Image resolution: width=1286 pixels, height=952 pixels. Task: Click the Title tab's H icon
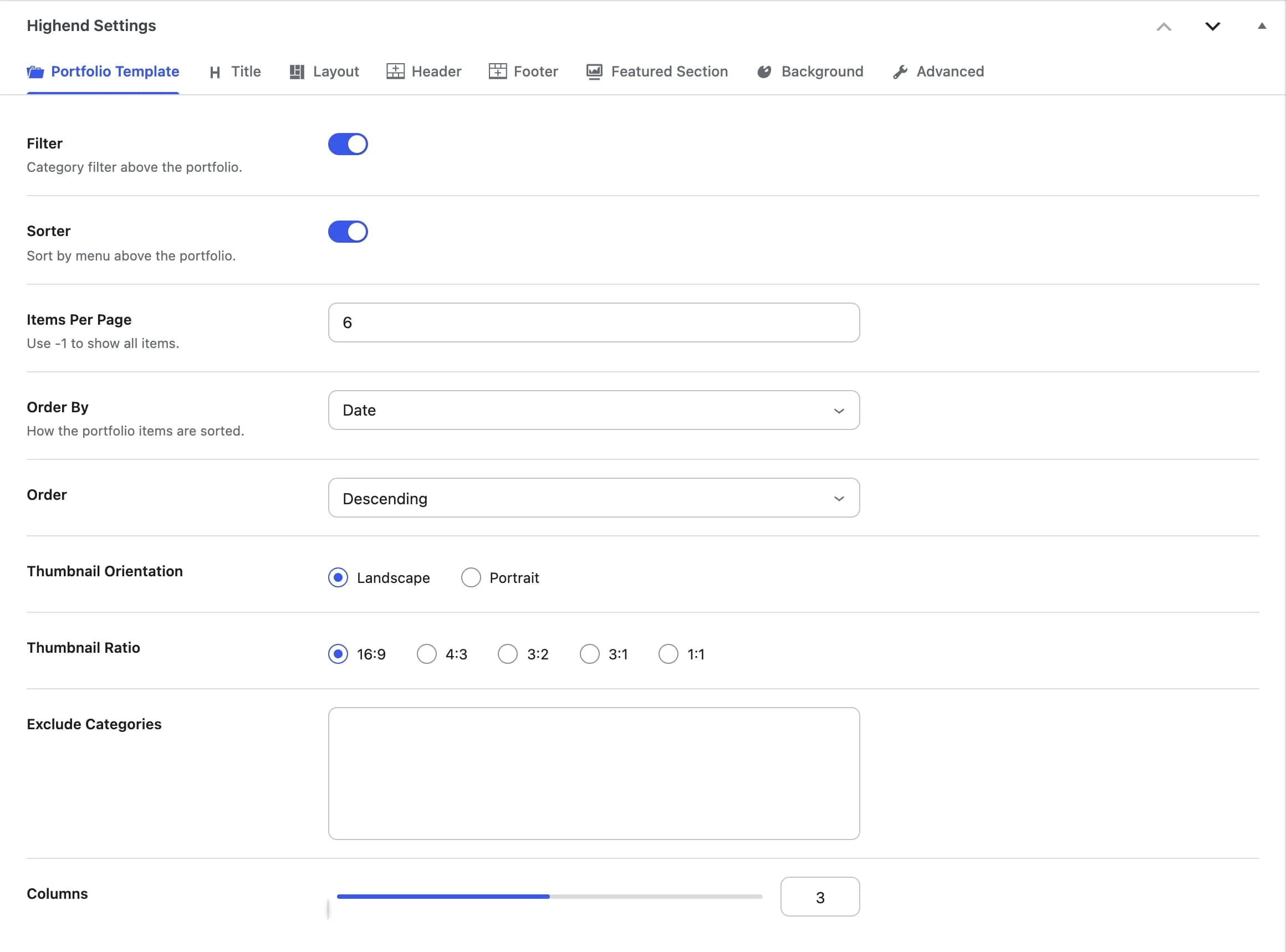click(215, 72)
